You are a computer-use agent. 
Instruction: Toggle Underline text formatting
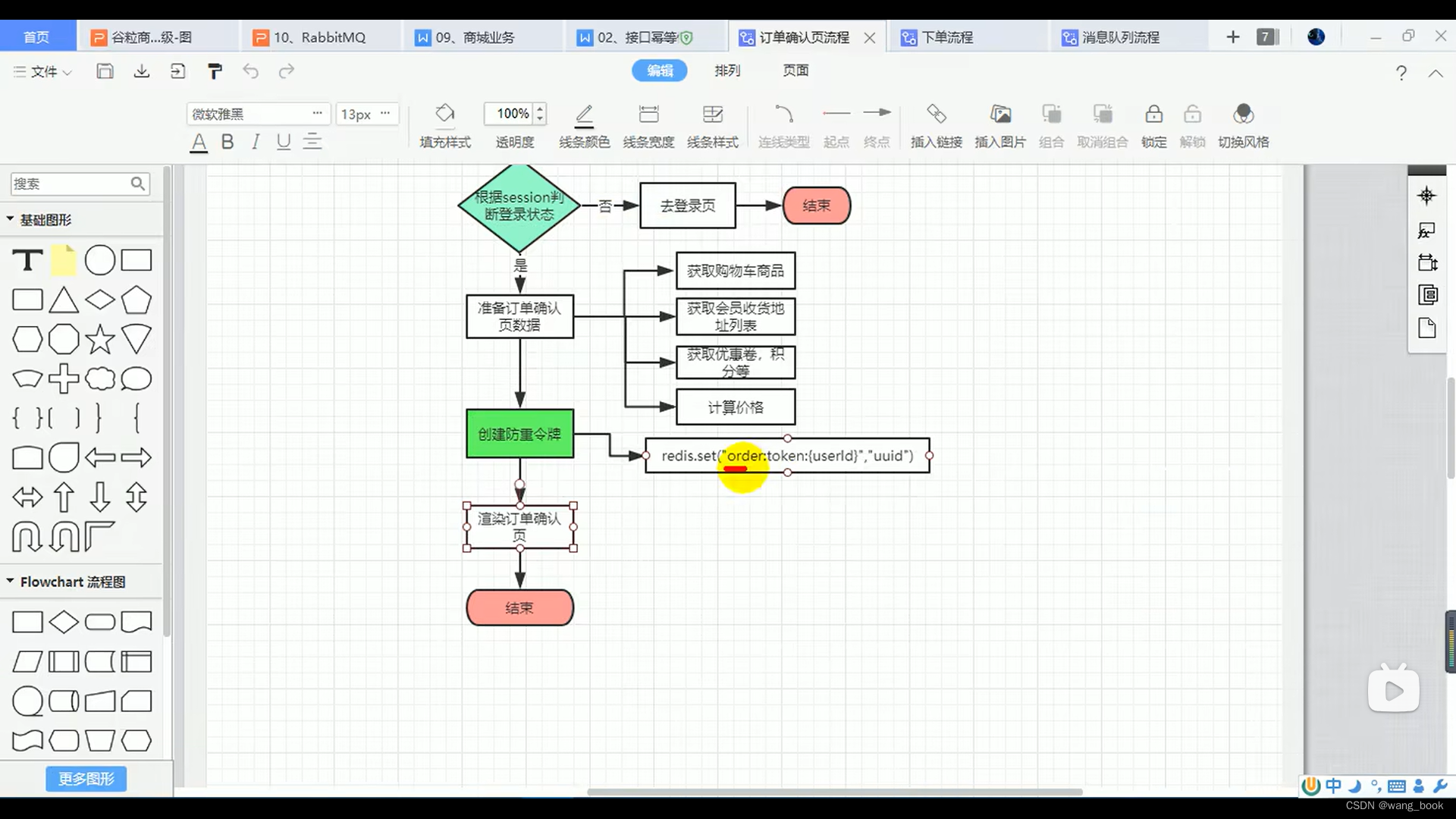point(284,142)
